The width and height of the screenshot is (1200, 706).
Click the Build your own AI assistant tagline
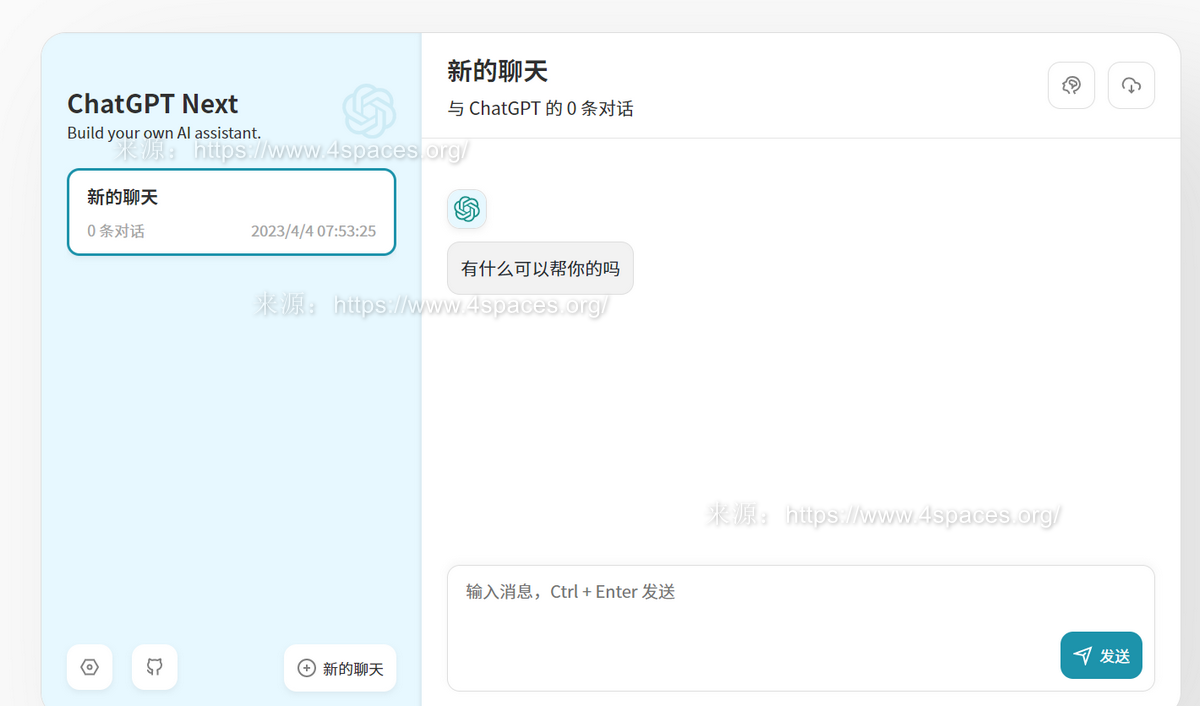164,133
